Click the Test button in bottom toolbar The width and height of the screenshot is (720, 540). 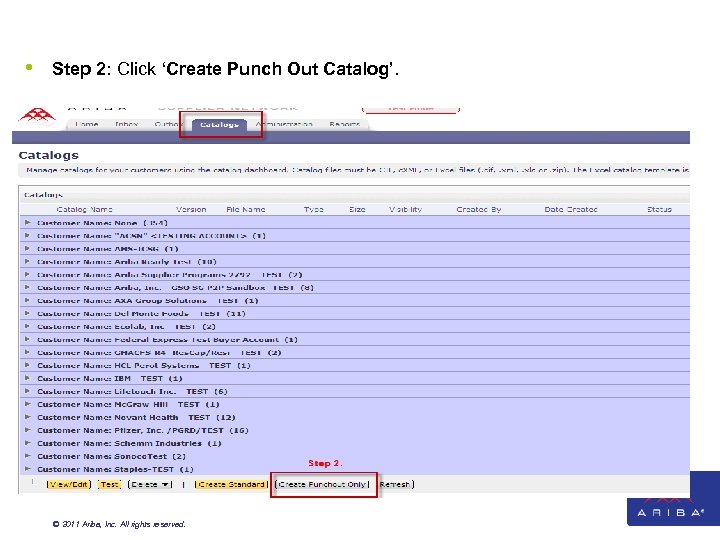[x=109, y=484]
